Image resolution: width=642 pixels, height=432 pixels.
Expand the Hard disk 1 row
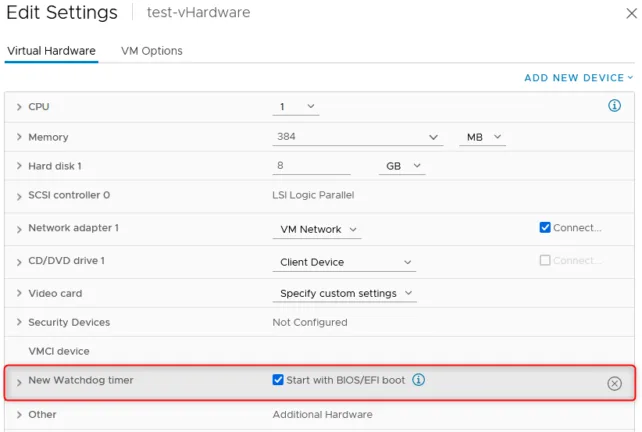pyautogui.click(x=19, y=166)
